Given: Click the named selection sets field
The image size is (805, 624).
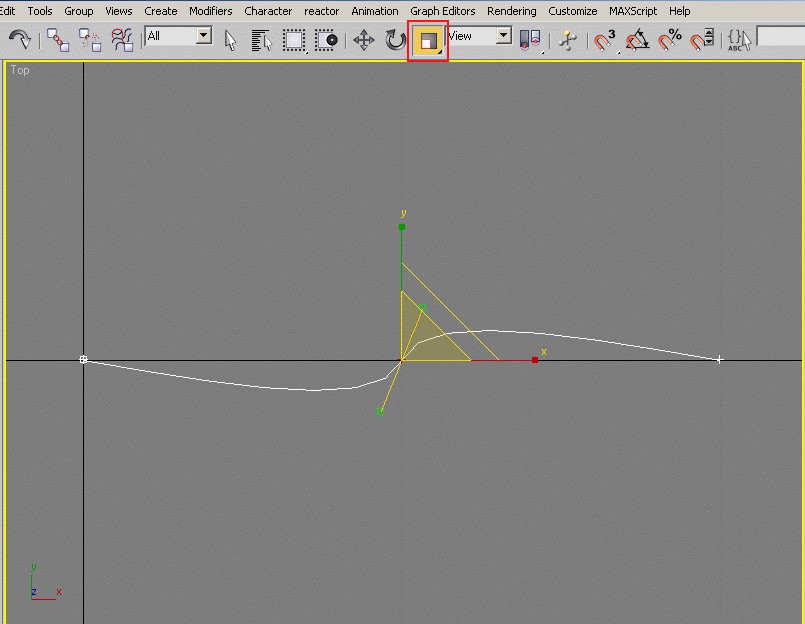Looking at the screenshot, I should [781, 36].
